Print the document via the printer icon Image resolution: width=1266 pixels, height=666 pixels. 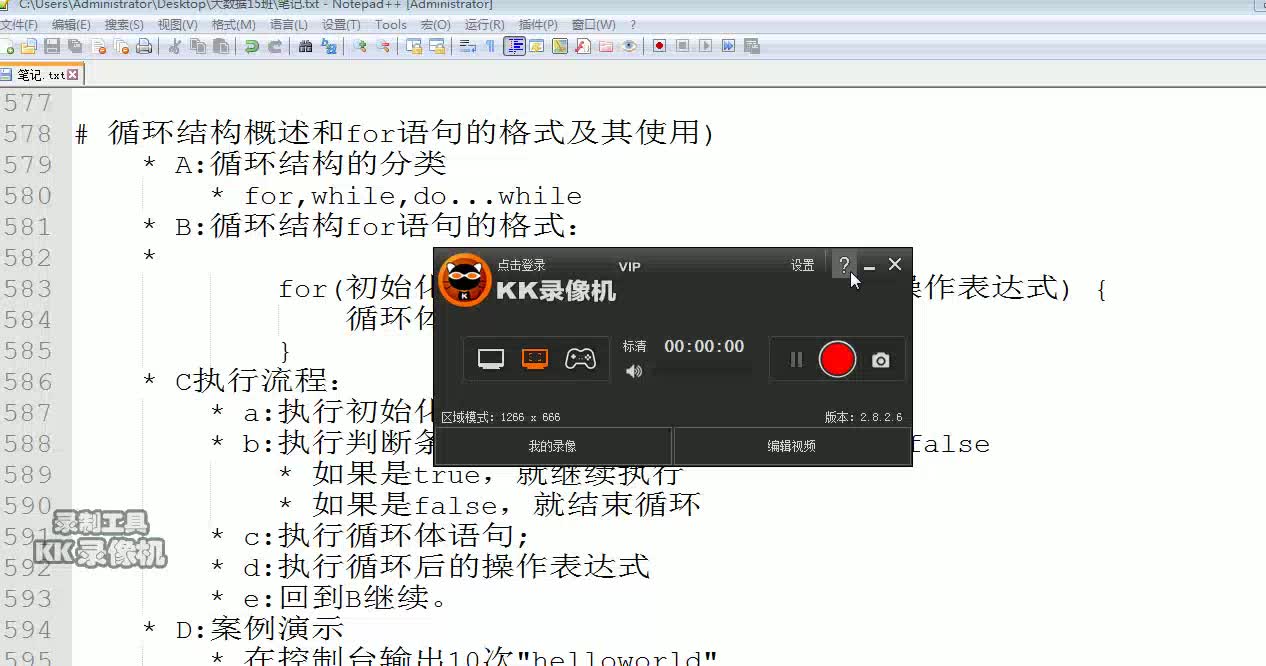[x=144, y=45]
